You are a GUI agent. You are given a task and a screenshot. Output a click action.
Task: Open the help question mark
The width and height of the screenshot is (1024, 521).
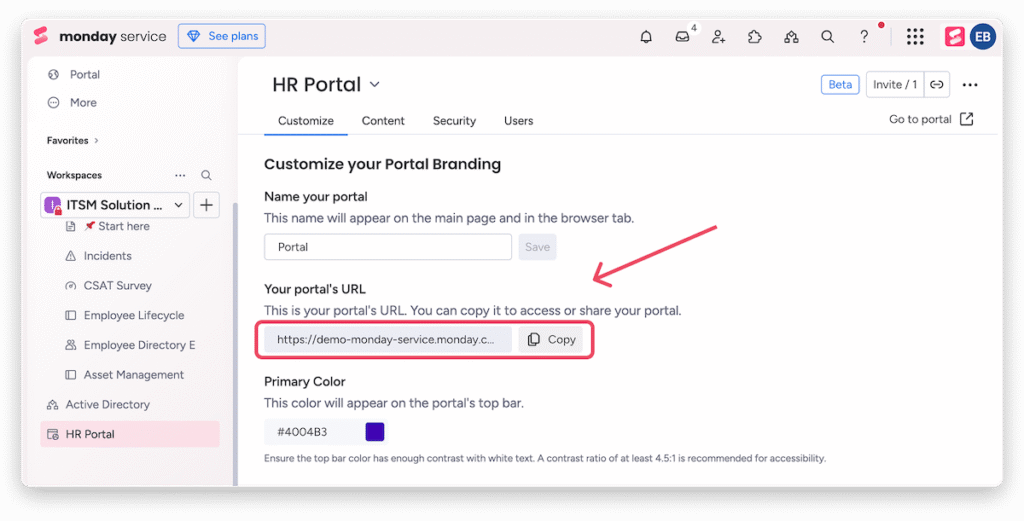(864, 37)
